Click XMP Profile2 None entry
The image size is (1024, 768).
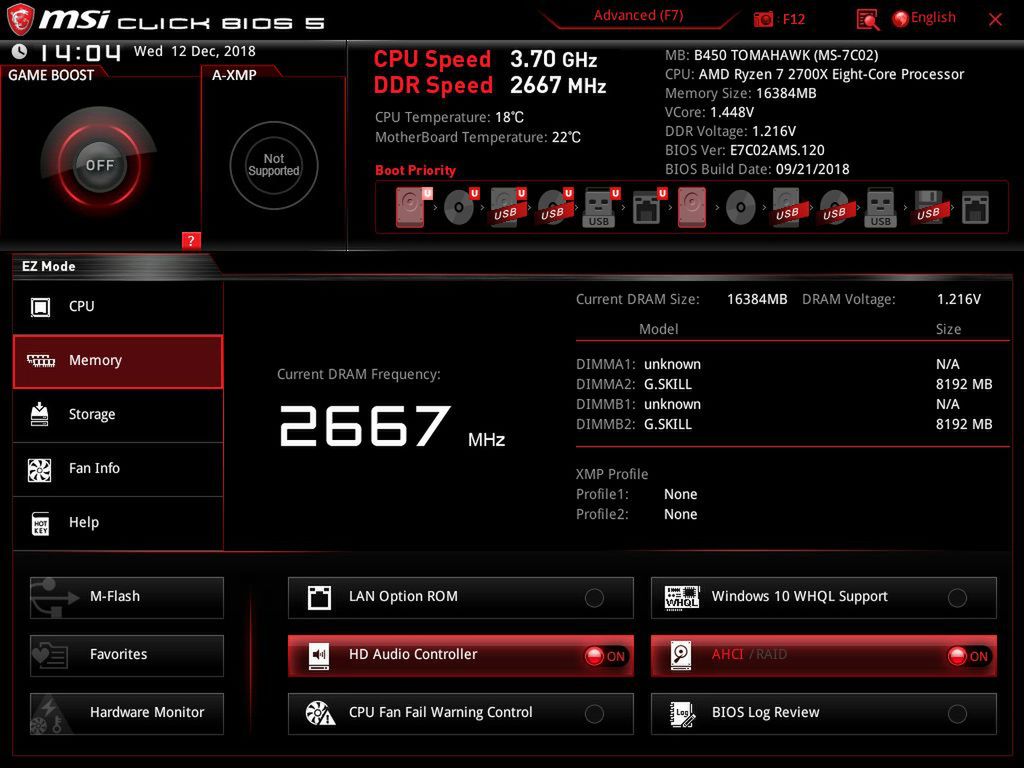point(637,515)
